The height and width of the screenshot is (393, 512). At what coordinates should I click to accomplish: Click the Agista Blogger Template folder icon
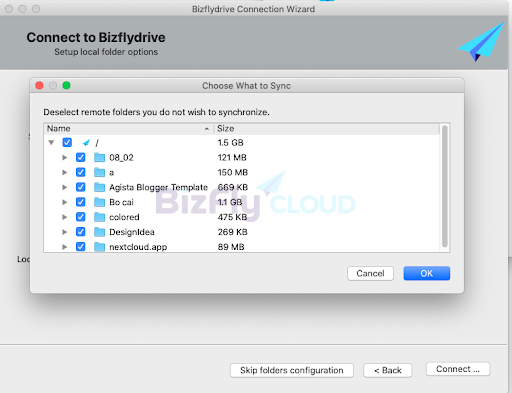tap(99, 187)
